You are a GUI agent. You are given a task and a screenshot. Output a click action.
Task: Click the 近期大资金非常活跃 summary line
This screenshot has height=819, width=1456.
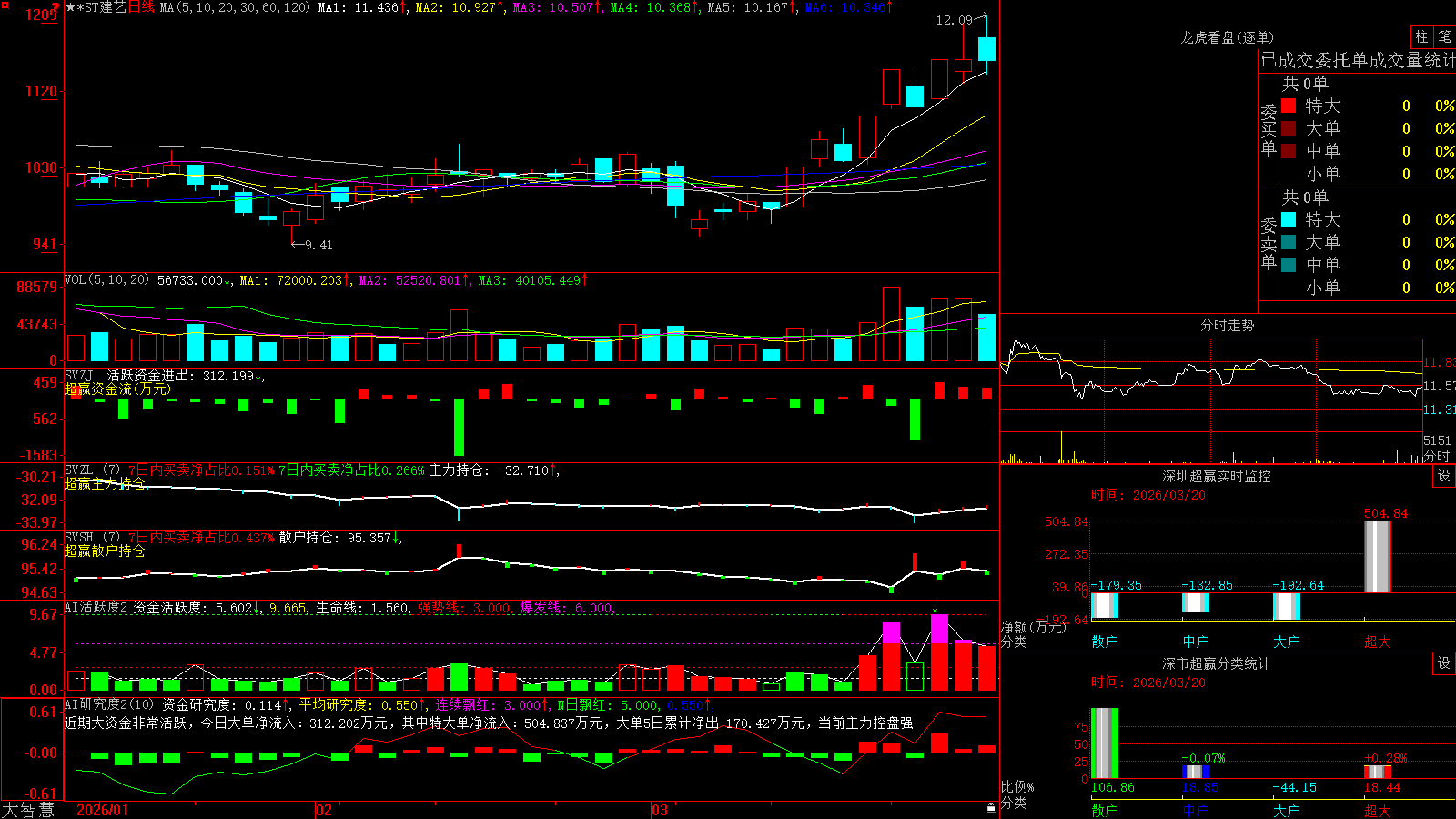coord(489,723)
